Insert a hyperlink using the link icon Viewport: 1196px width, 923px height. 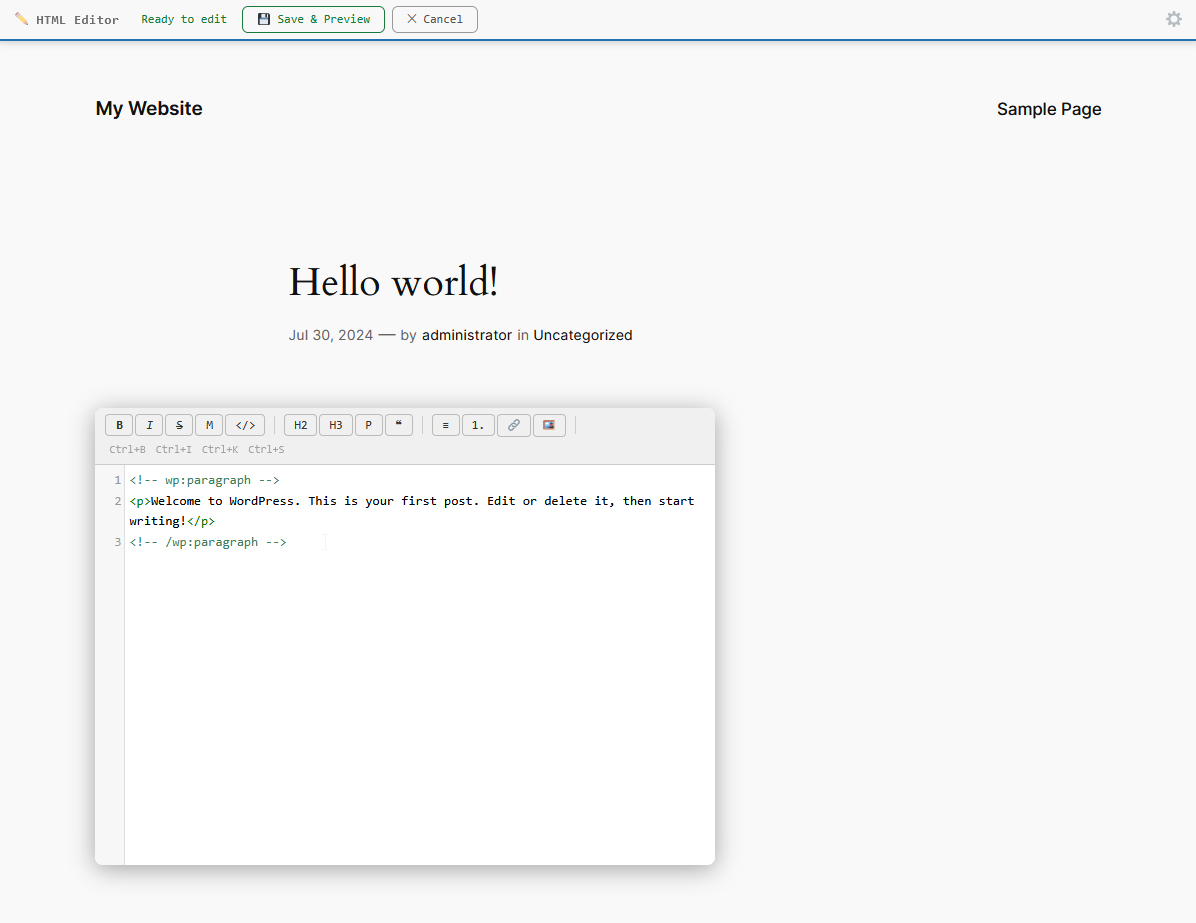click(513, 425)
